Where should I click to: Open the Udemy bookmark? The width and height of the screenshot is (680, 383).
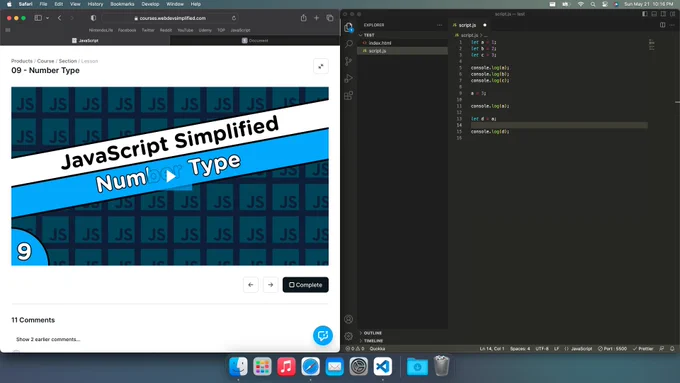pyautogui.click(x=205, y=30)
